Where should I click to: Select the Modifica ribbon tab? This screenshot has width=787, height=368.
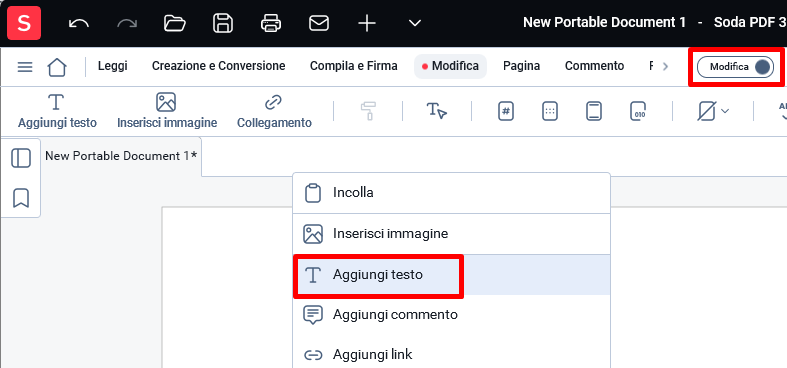450,66
